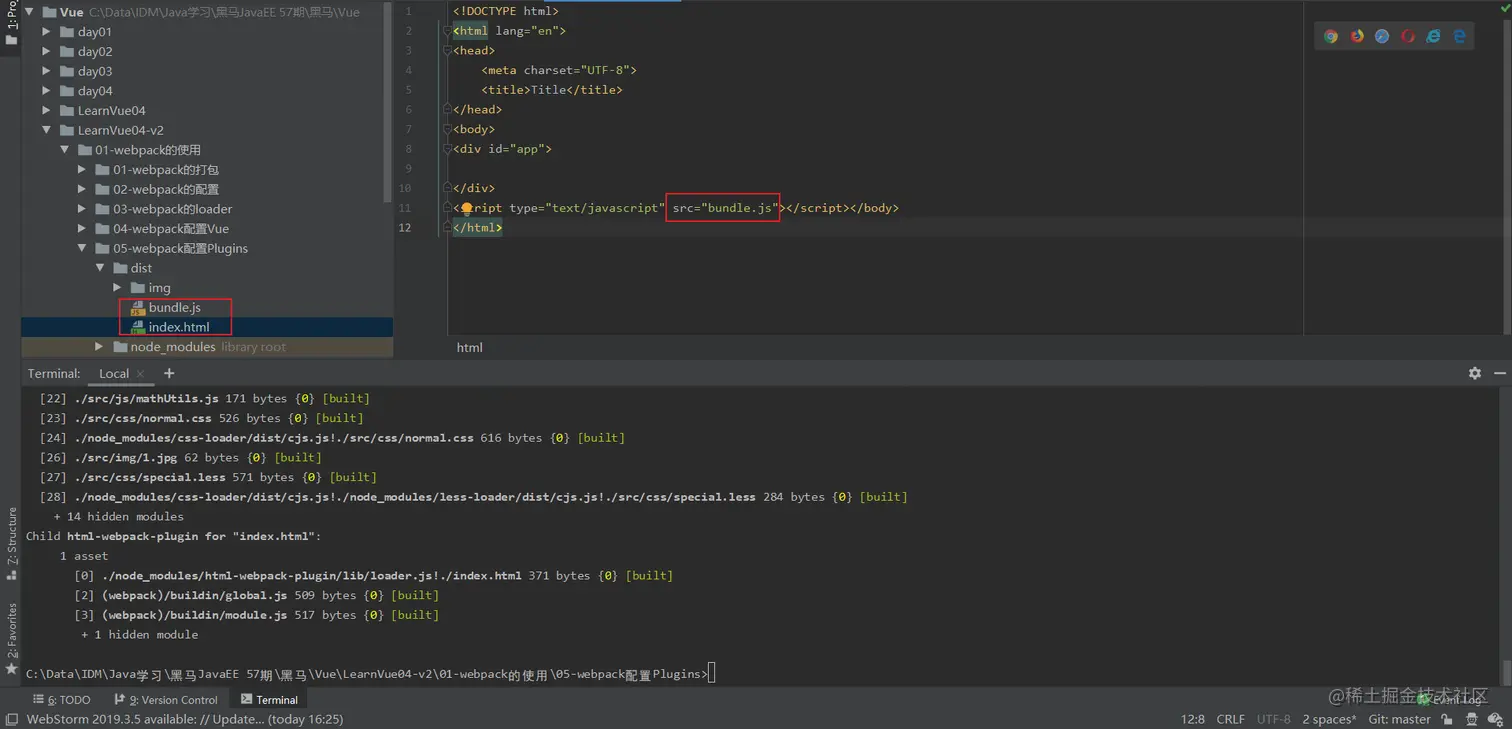Fold the head tag in gutter
This screenshot has width=1512, height=729.
click(x=448, y=51)
